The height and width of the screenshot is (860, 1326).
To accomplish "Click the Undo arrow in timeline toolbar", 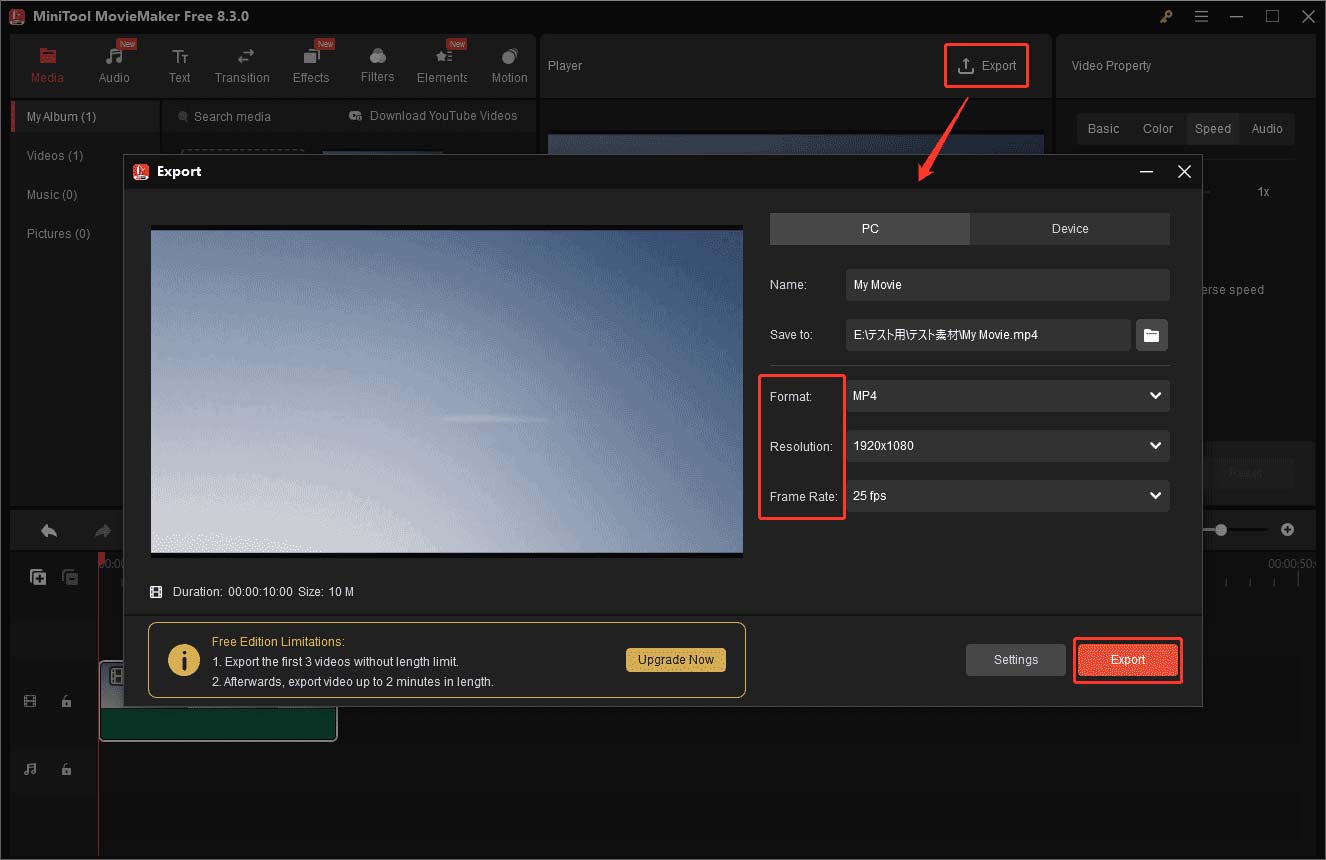I will tap(48, 531).
